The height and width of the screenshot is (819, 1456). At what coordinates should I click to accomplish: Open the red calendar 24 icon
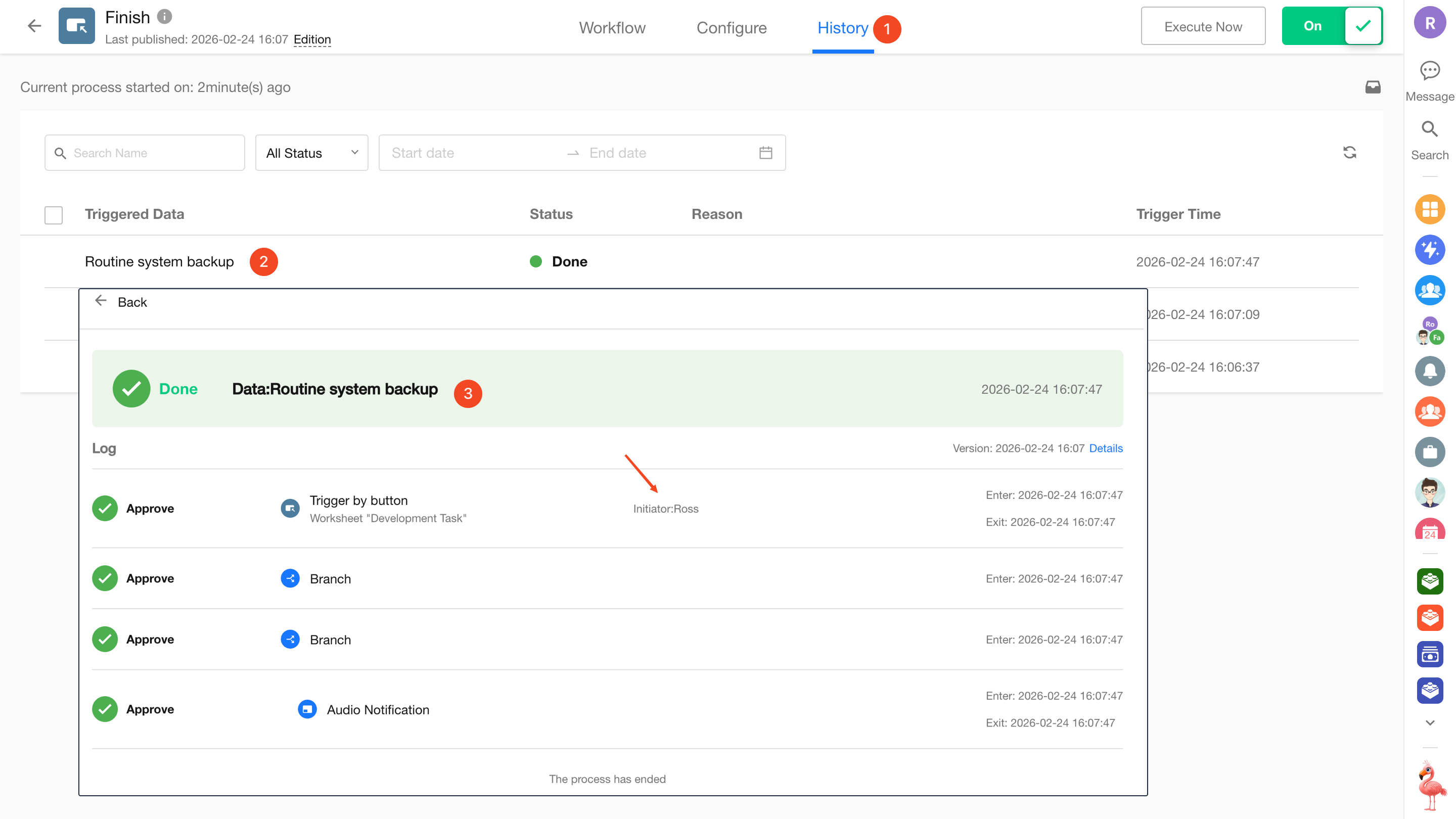pyautogui.click(x=1429, y=530)
